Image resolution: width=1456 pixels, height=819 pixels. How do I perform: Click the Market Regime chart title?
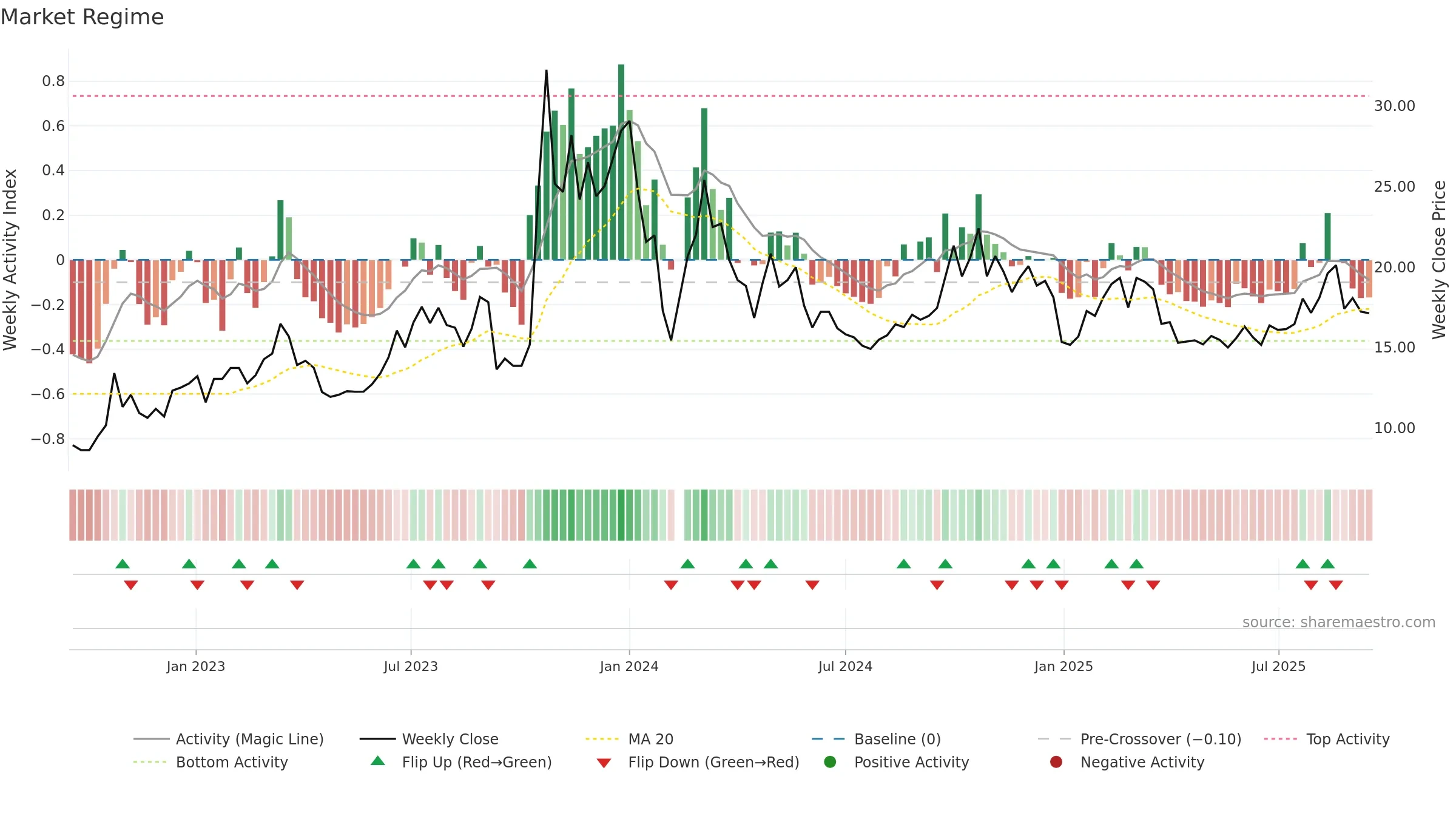point(82,17)
